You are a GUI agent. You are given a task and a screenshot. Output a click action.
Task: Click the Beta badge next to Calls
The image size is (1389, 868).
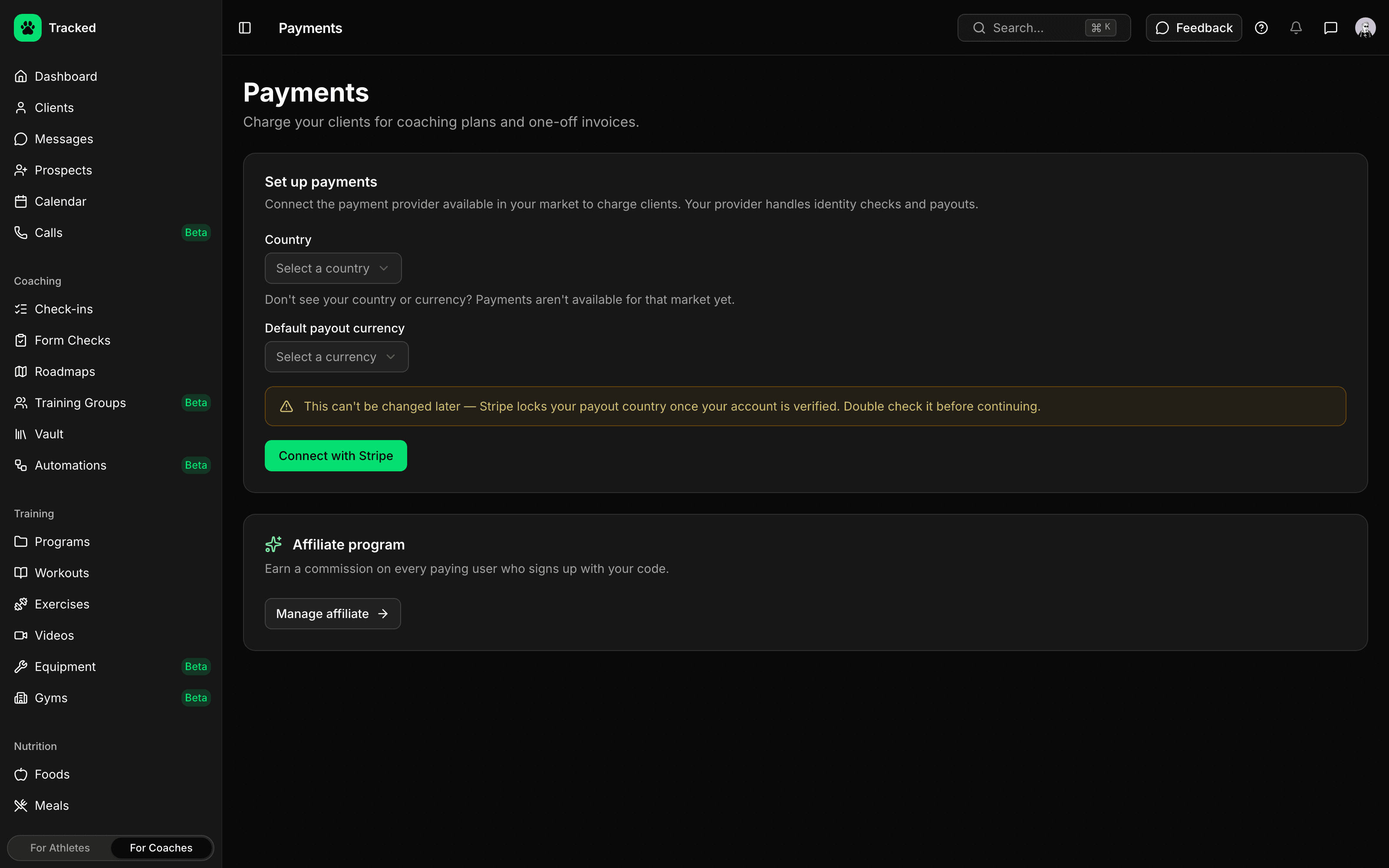196,233
